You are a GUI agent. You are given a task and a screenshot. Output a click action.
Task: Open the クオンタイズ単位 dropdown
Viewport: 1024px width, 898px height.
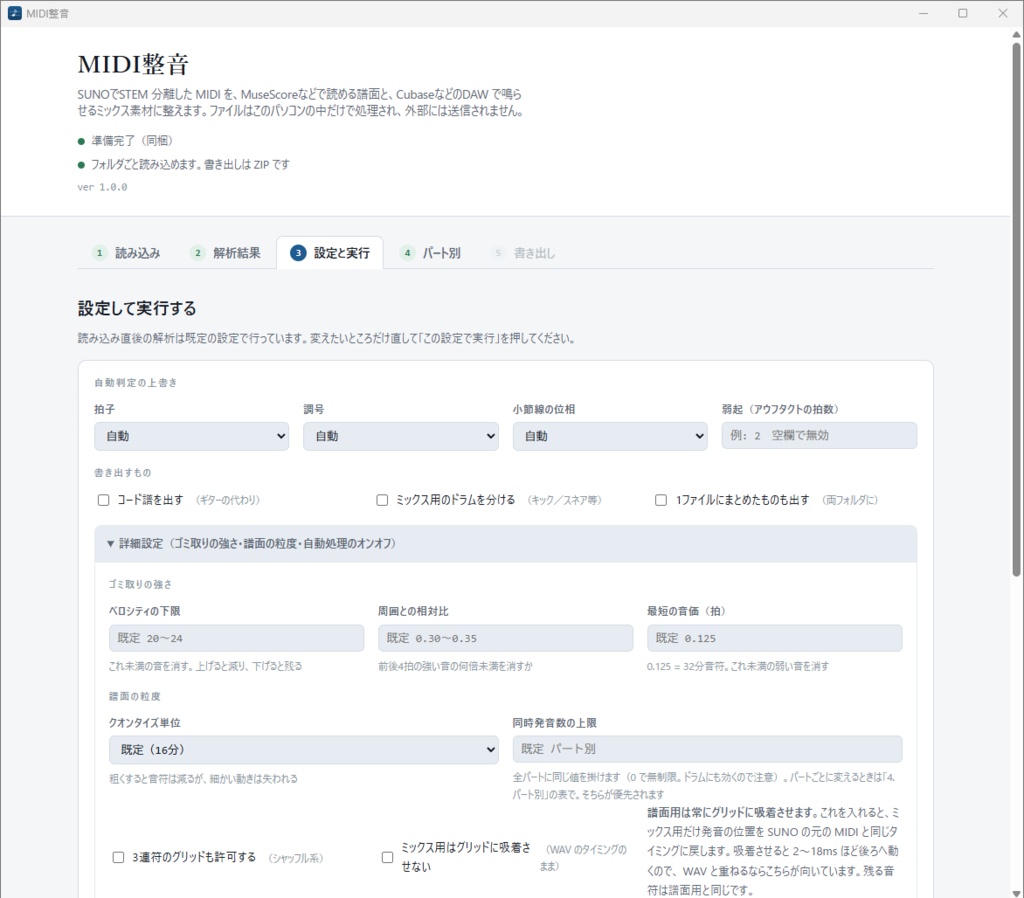(304, 750)
